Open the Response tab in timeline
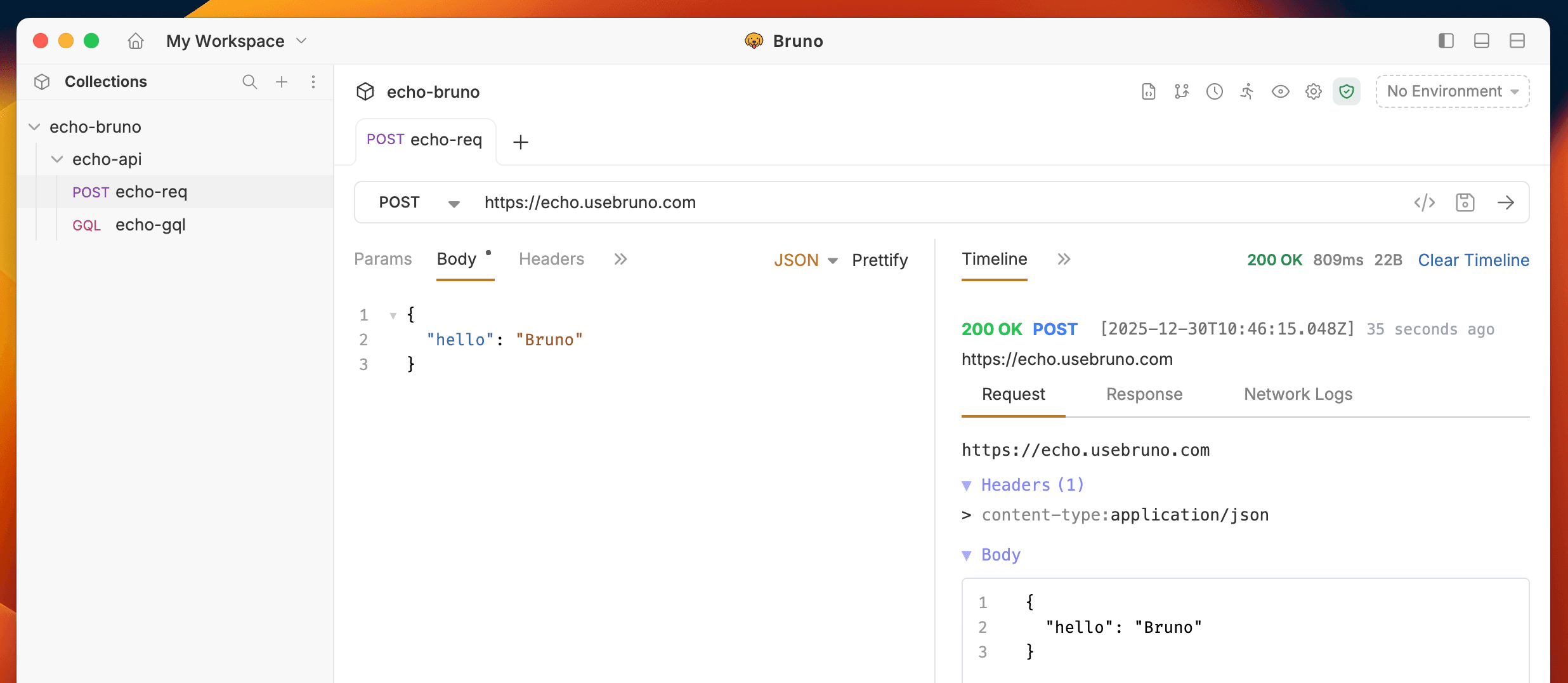1568x683 pixels. point(1144,394)
